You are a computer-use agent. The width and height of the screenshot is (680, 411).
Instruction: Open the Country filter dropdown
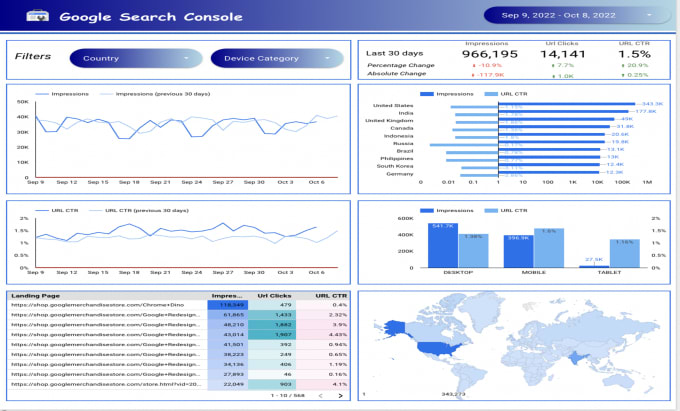(x=136, y=58)
